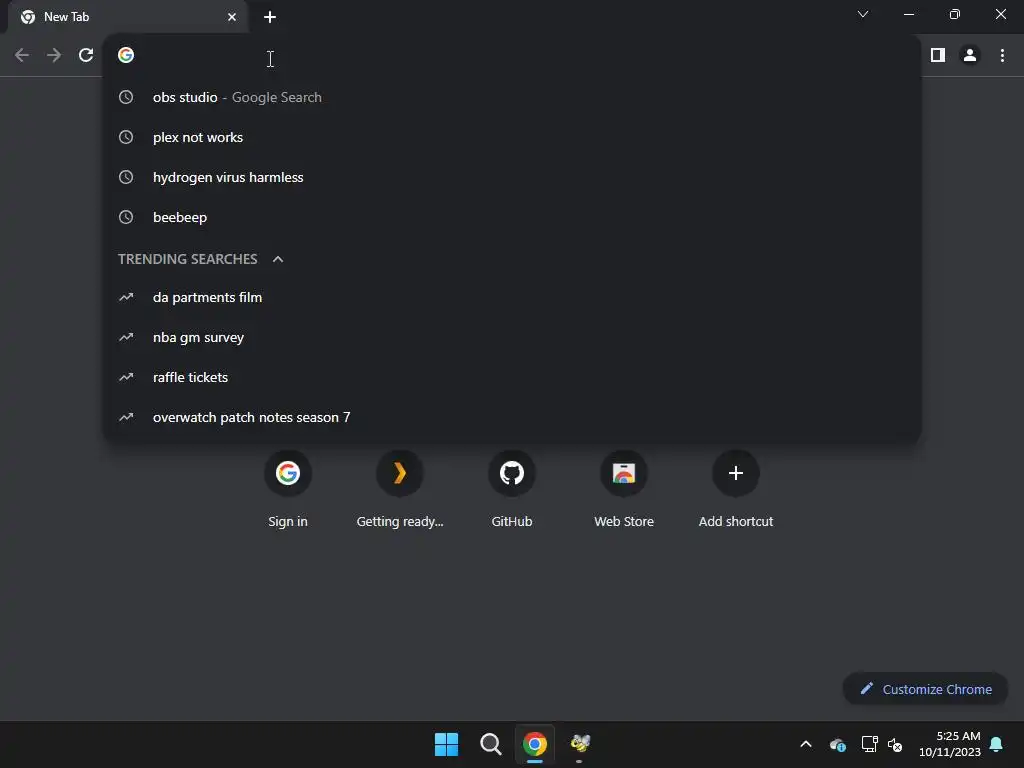Open the profile avatar menu

[970, 56]
